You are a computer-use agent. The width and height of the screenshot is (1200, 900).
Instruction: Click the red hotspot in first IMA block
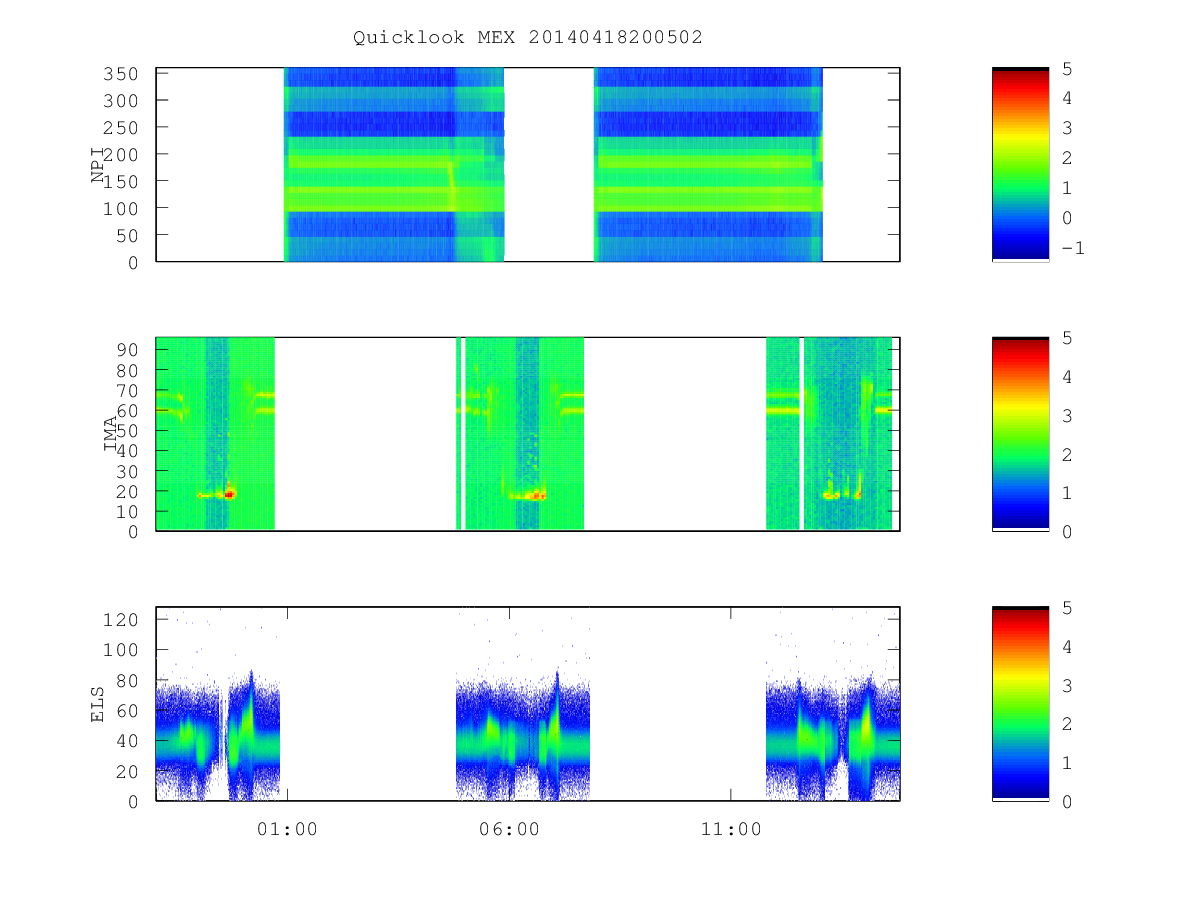coord(229,494)
